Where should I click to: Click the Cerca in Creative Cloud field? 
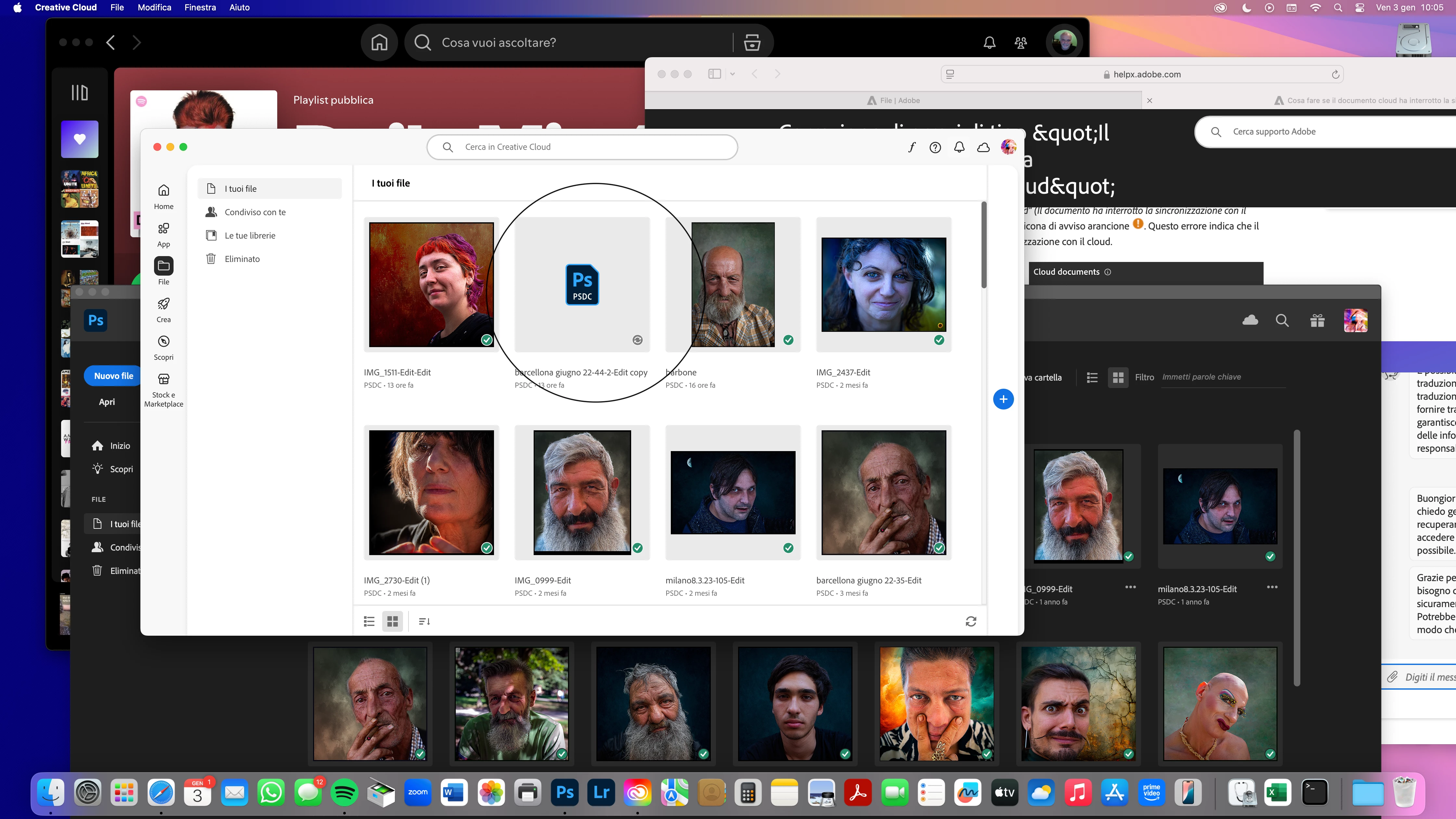click(582, 147)
